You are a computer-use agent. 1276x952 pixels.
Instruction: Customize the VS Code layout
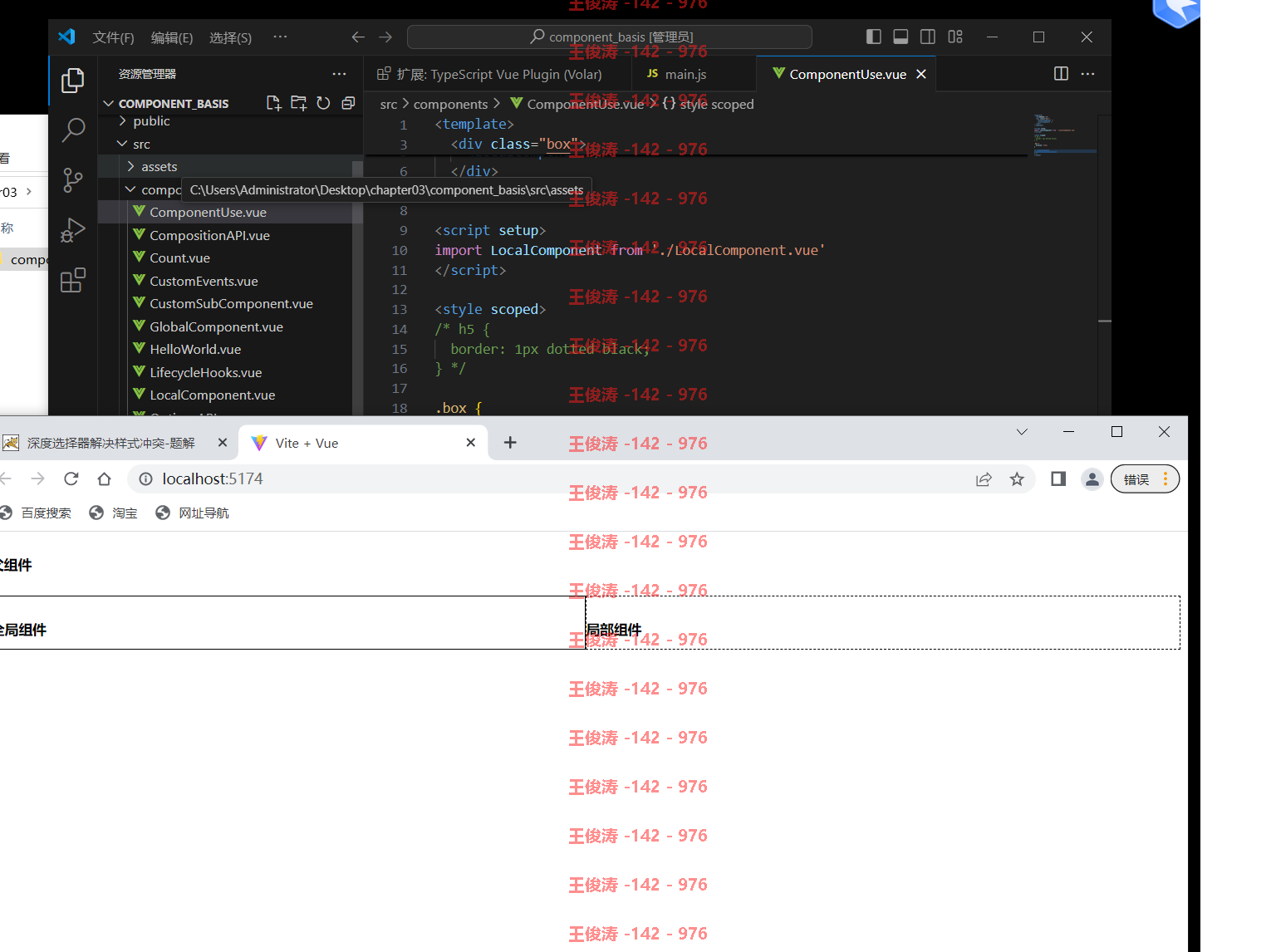(955, 37)
